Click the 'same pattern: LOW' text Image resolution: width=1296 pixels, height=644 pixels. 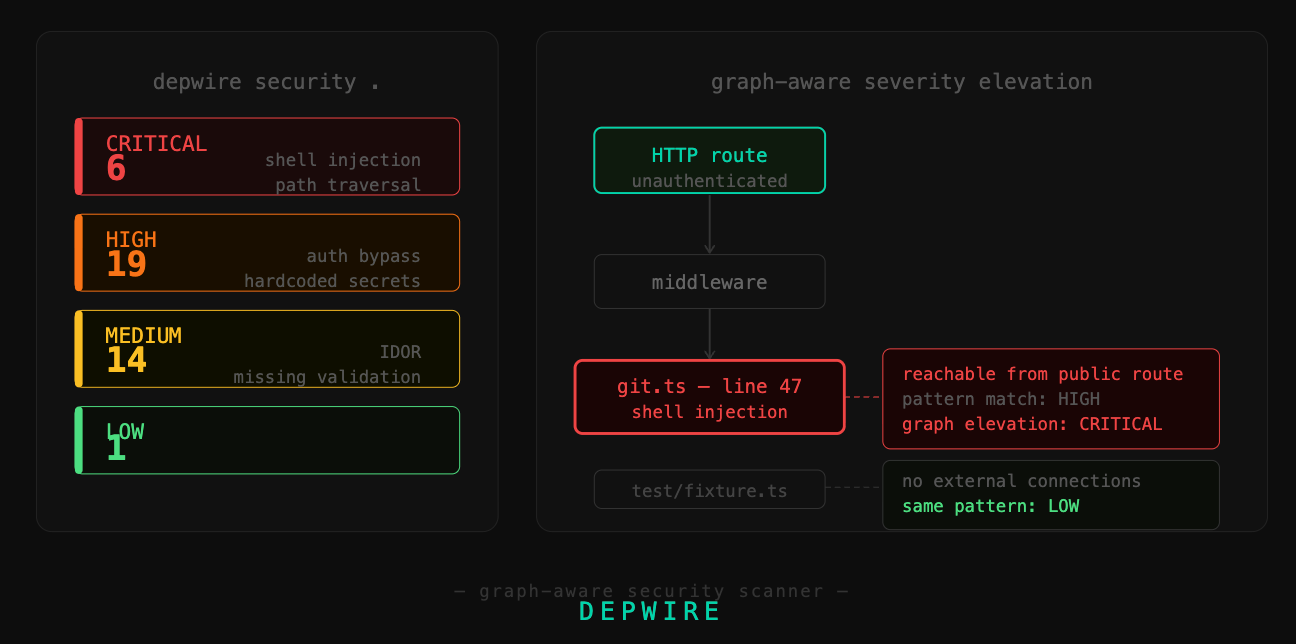coord(991,506)
